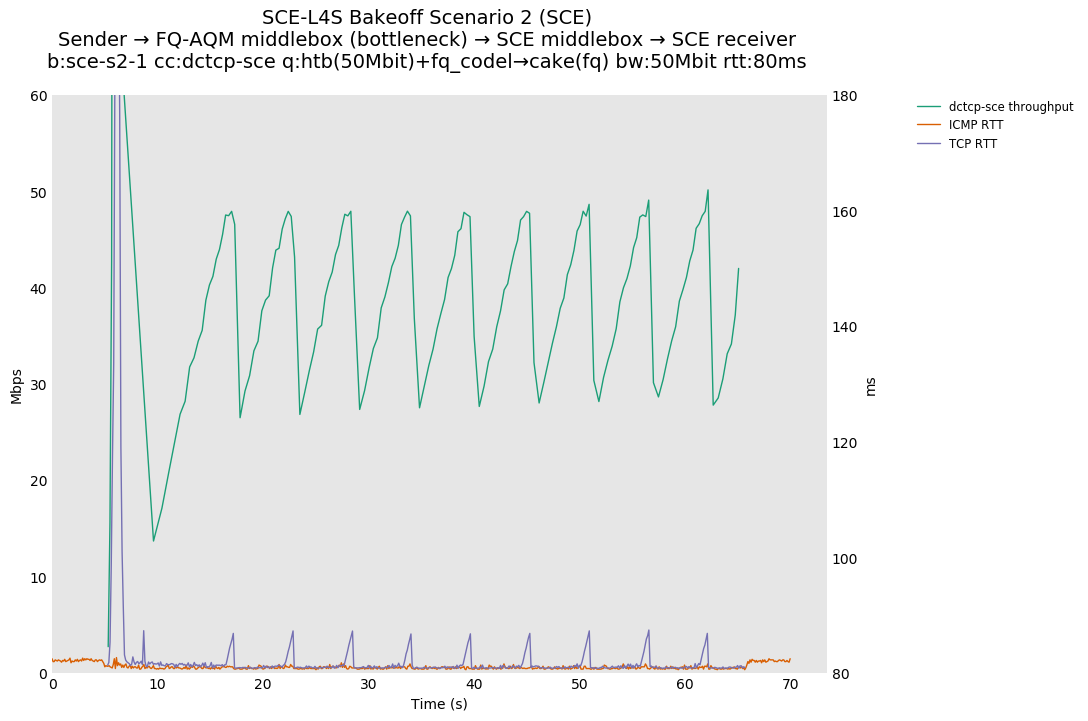Click the orange ICMP RTT legend swatch
Image resolution: width=1088 pixels, height=721 pixels.
point(929,125)
